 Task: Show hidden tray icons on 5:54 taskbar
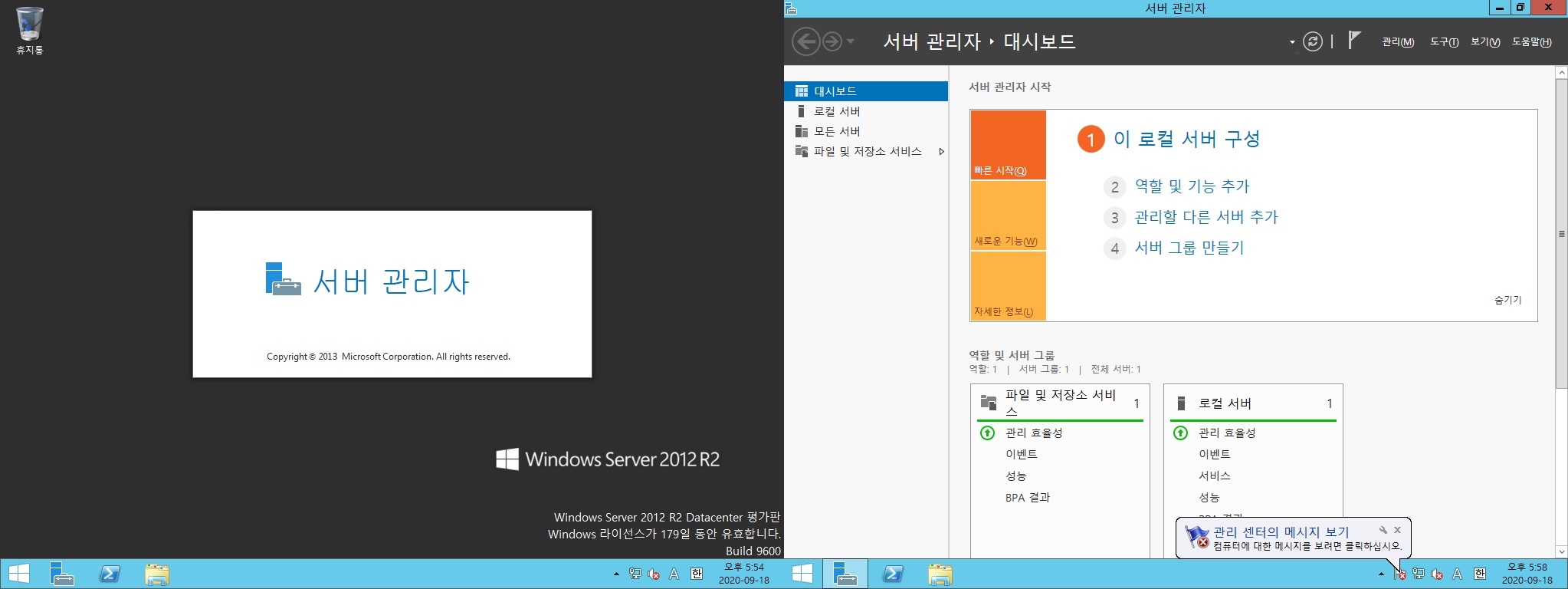[616, 574]
